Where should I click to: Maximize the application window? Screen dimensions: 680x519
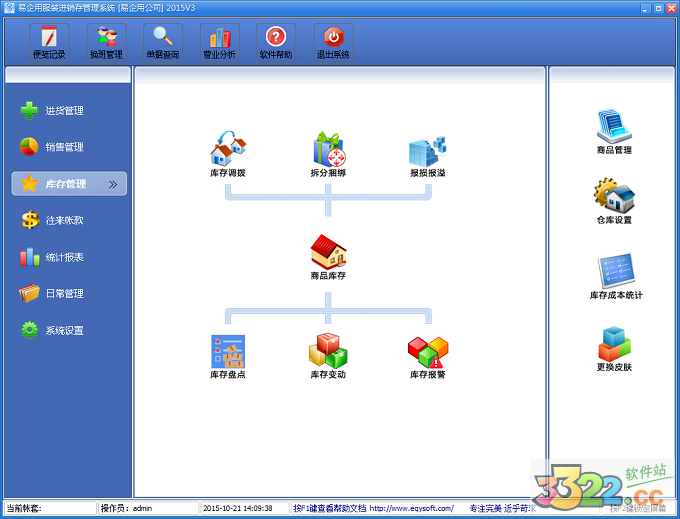pyautogui.click(x=658, y=8)
